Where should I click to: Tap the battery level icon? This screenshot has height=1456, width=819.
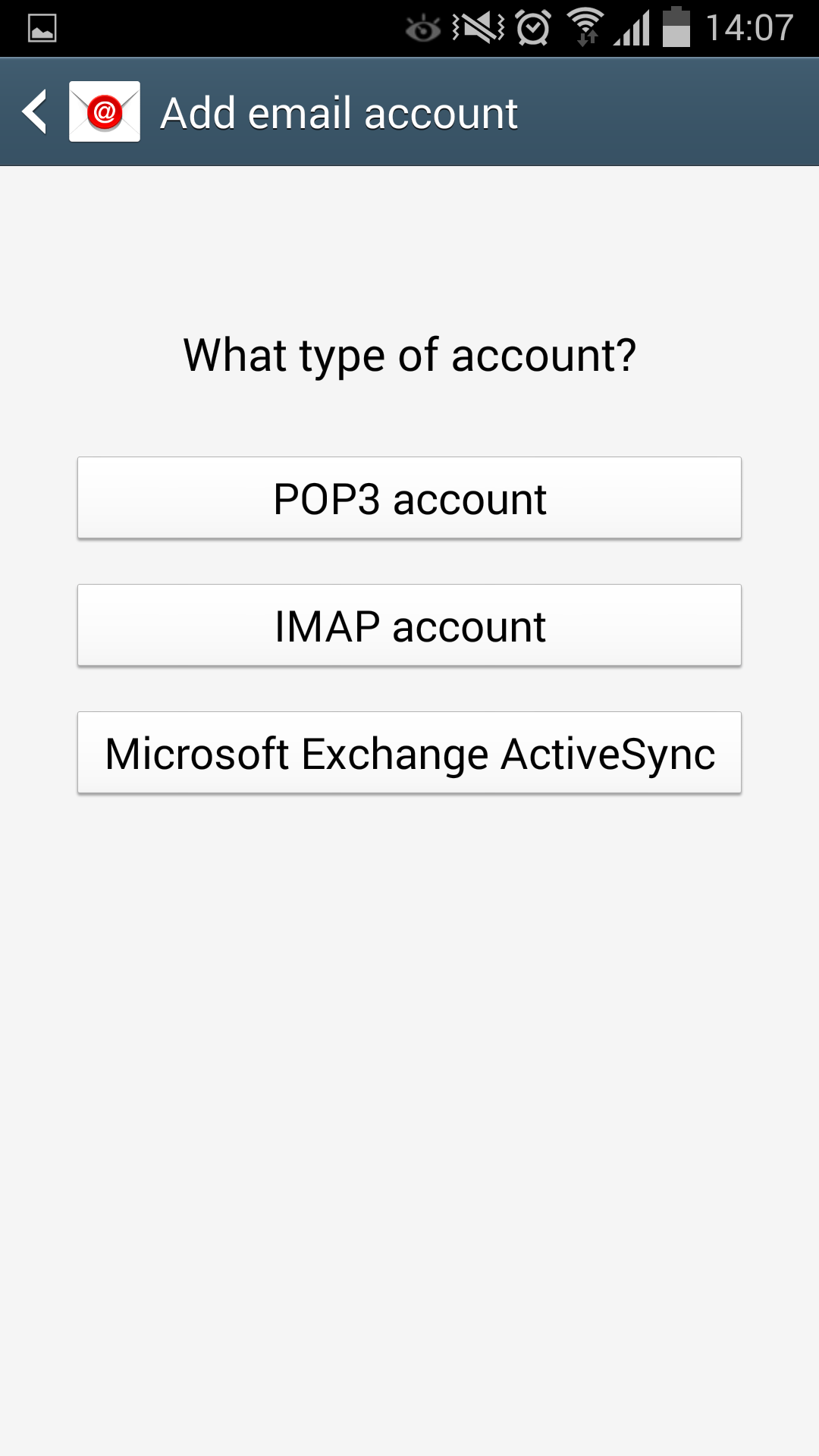click(x=676, y=27)
